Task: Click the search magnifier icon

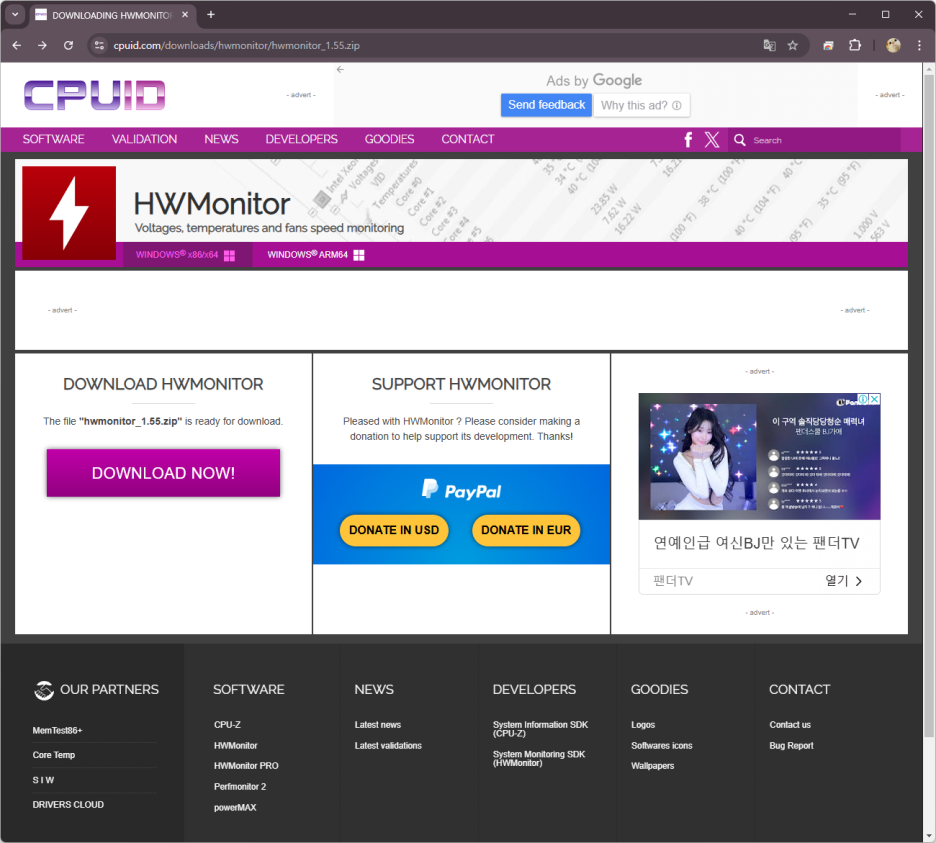Action: [x=740, y=140]
